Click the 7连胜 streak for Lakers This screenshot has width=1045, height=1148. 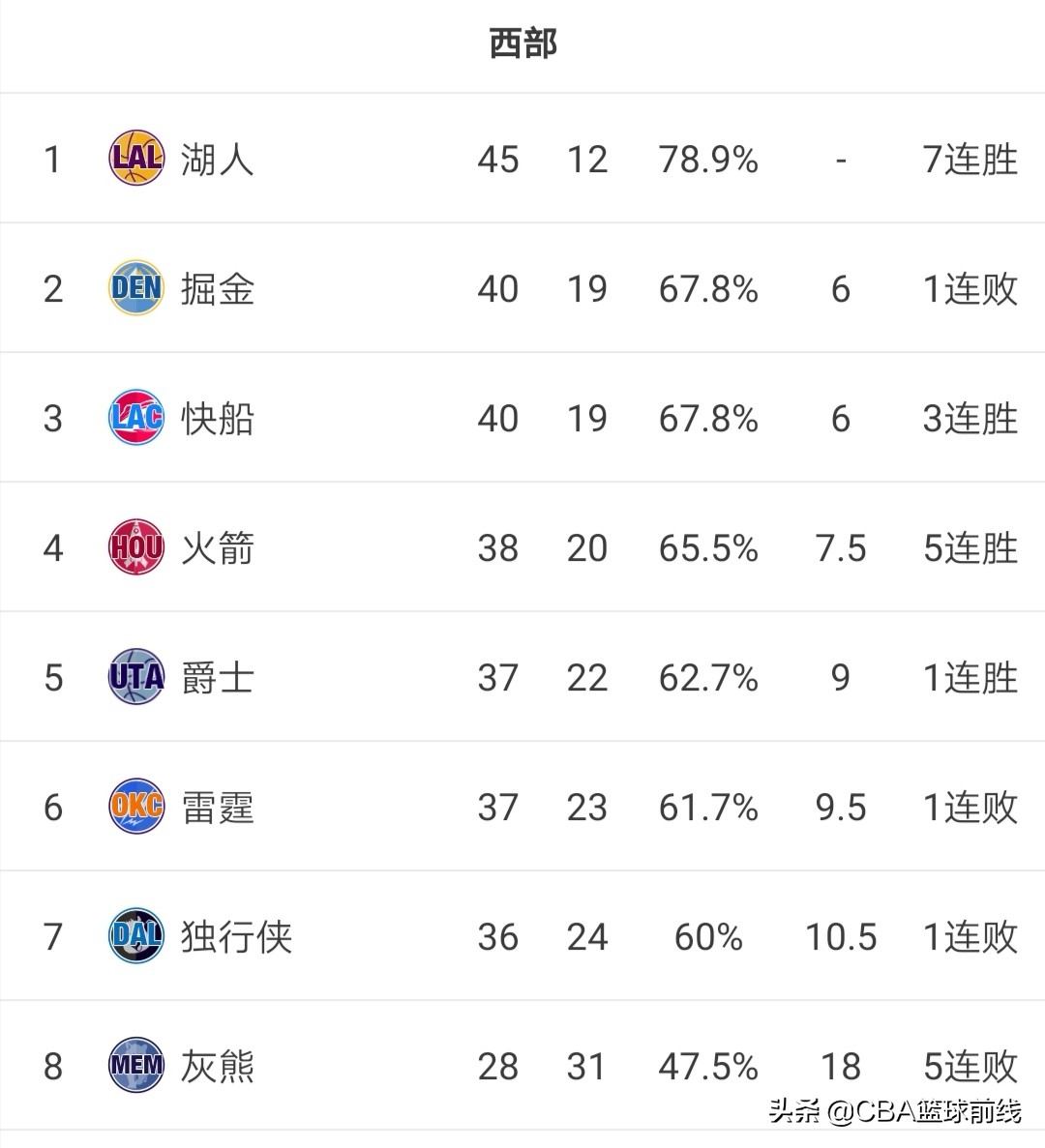pos(970,160)
